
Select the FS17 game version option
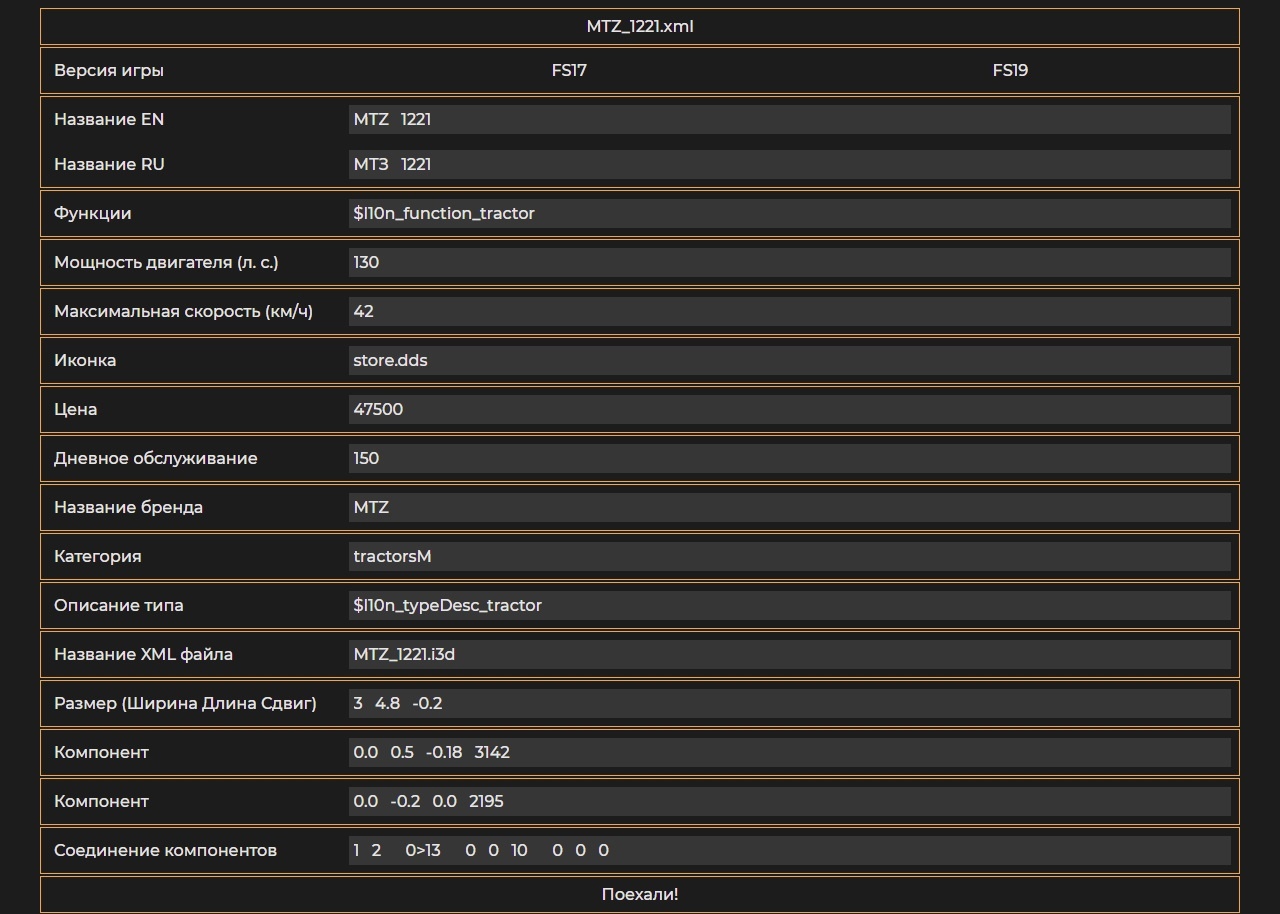(x=569, y=70)
